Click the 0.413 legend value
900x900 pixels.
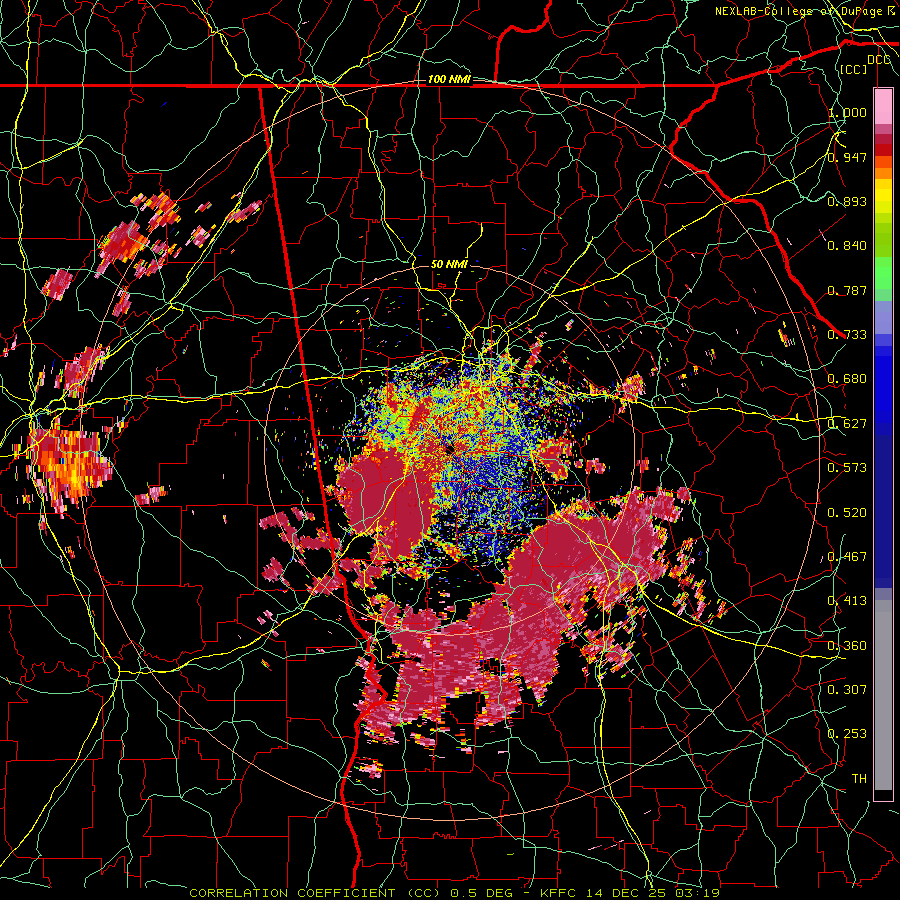[847, 601]
